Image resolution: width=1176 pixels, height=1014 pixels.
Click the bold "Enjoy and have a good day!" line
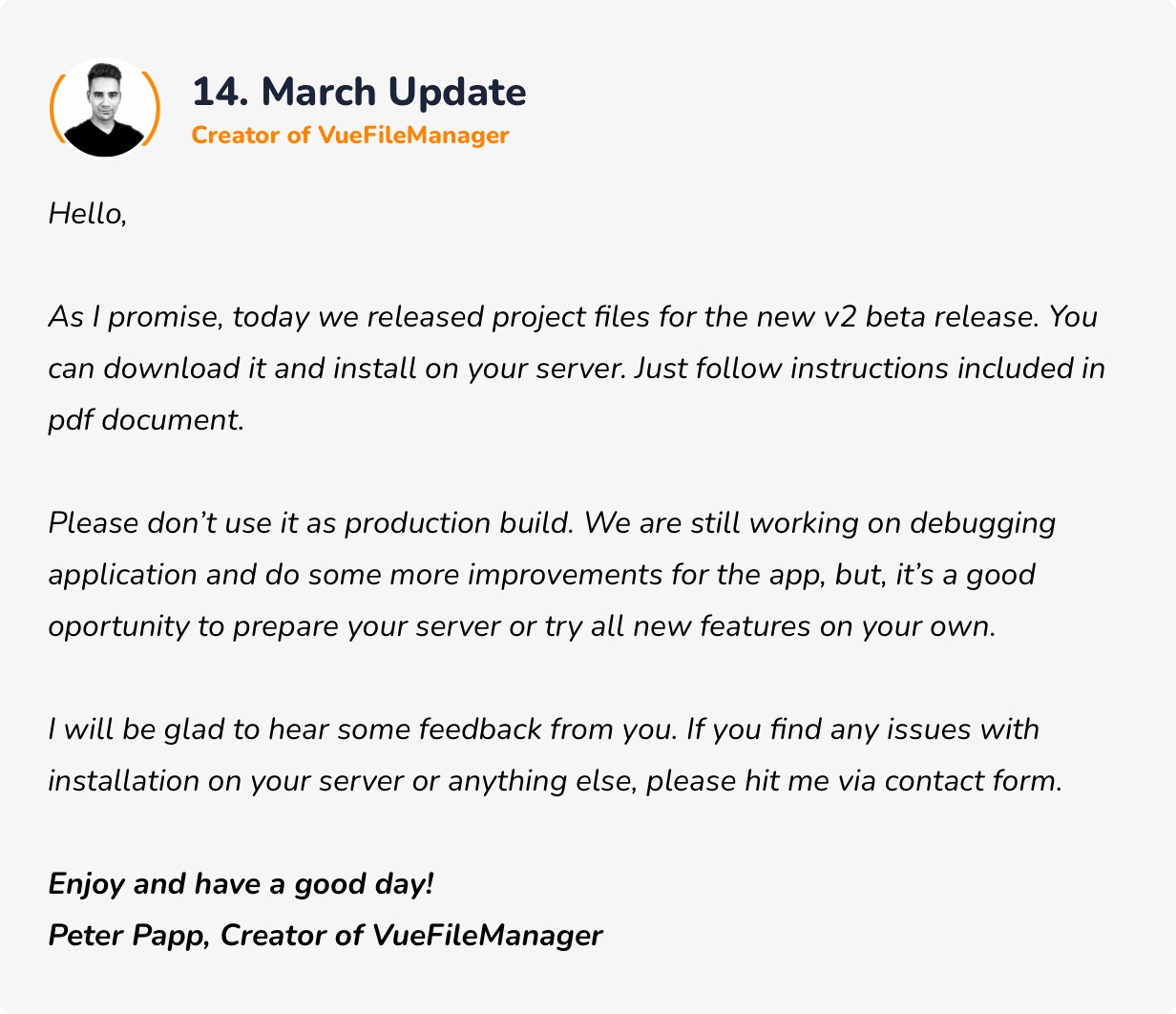[x=241, y=884]
